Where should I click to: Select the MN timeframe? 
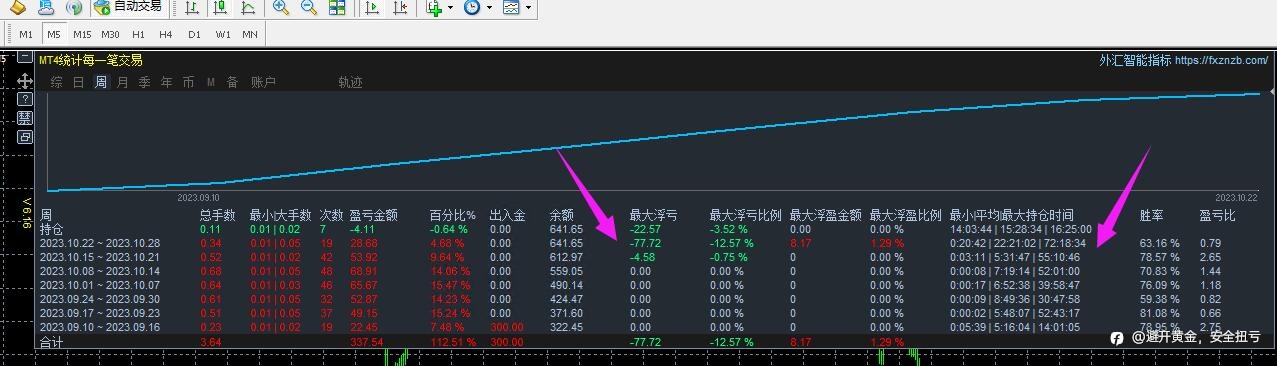250,34
